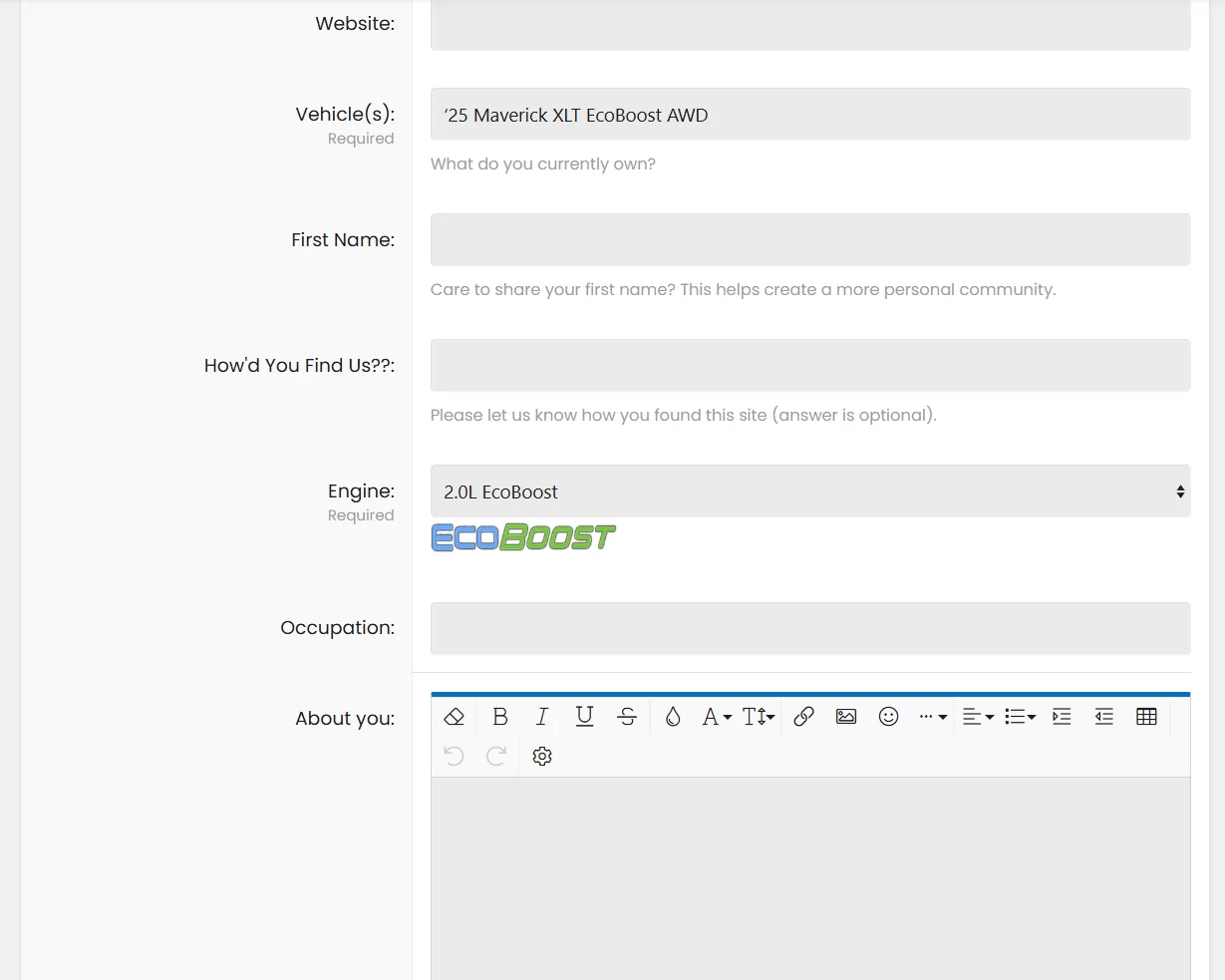
Task: Click the First Name input field
Action: tap(810, 239)
